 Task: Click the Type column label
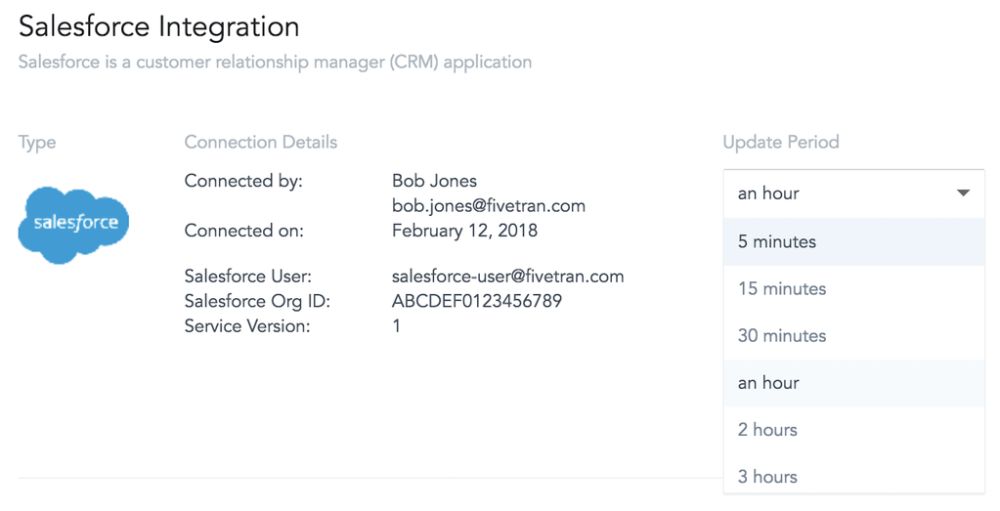point(37,143)
